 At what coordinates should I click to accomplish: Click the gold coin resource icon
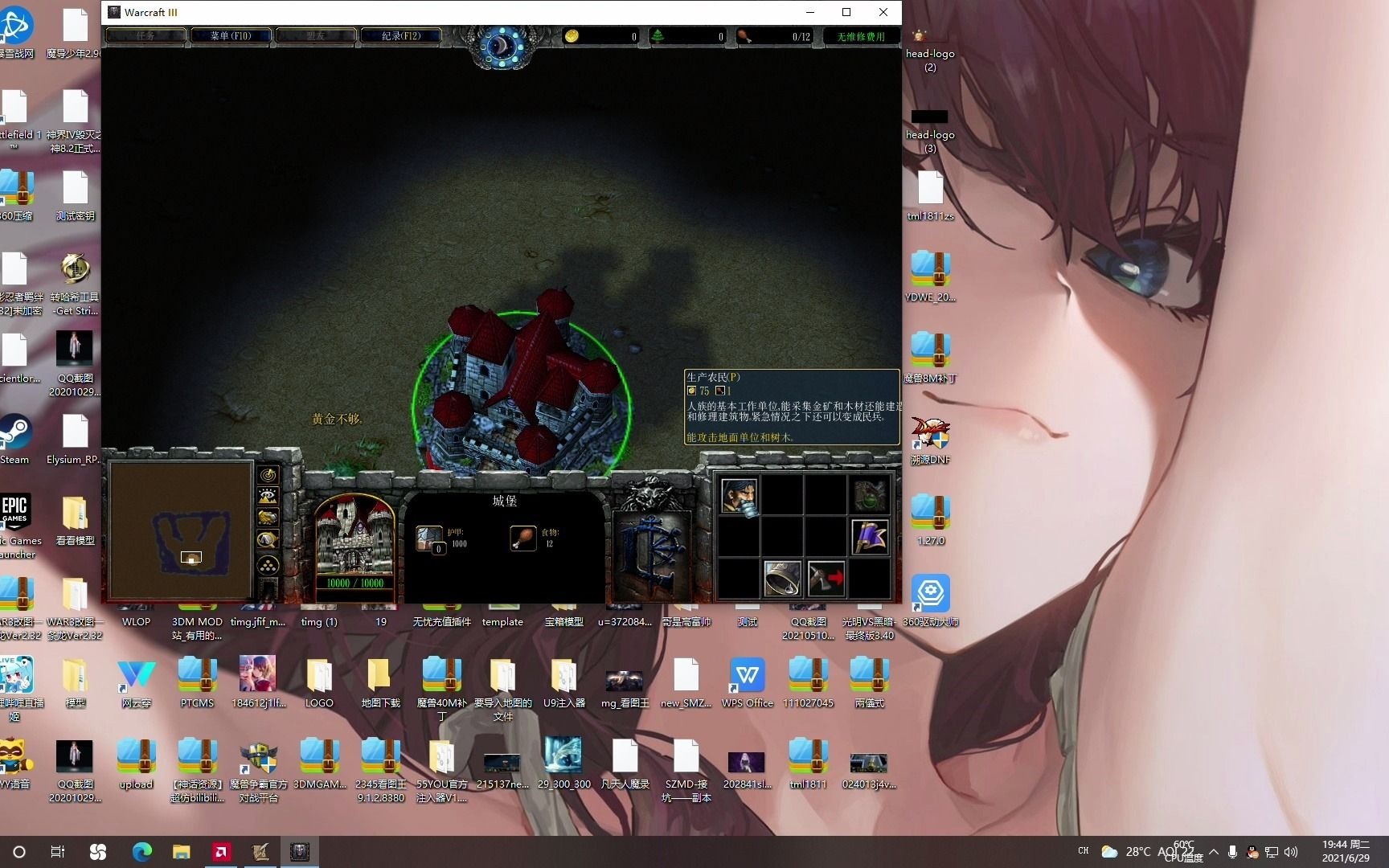click(x=572, y=36)
